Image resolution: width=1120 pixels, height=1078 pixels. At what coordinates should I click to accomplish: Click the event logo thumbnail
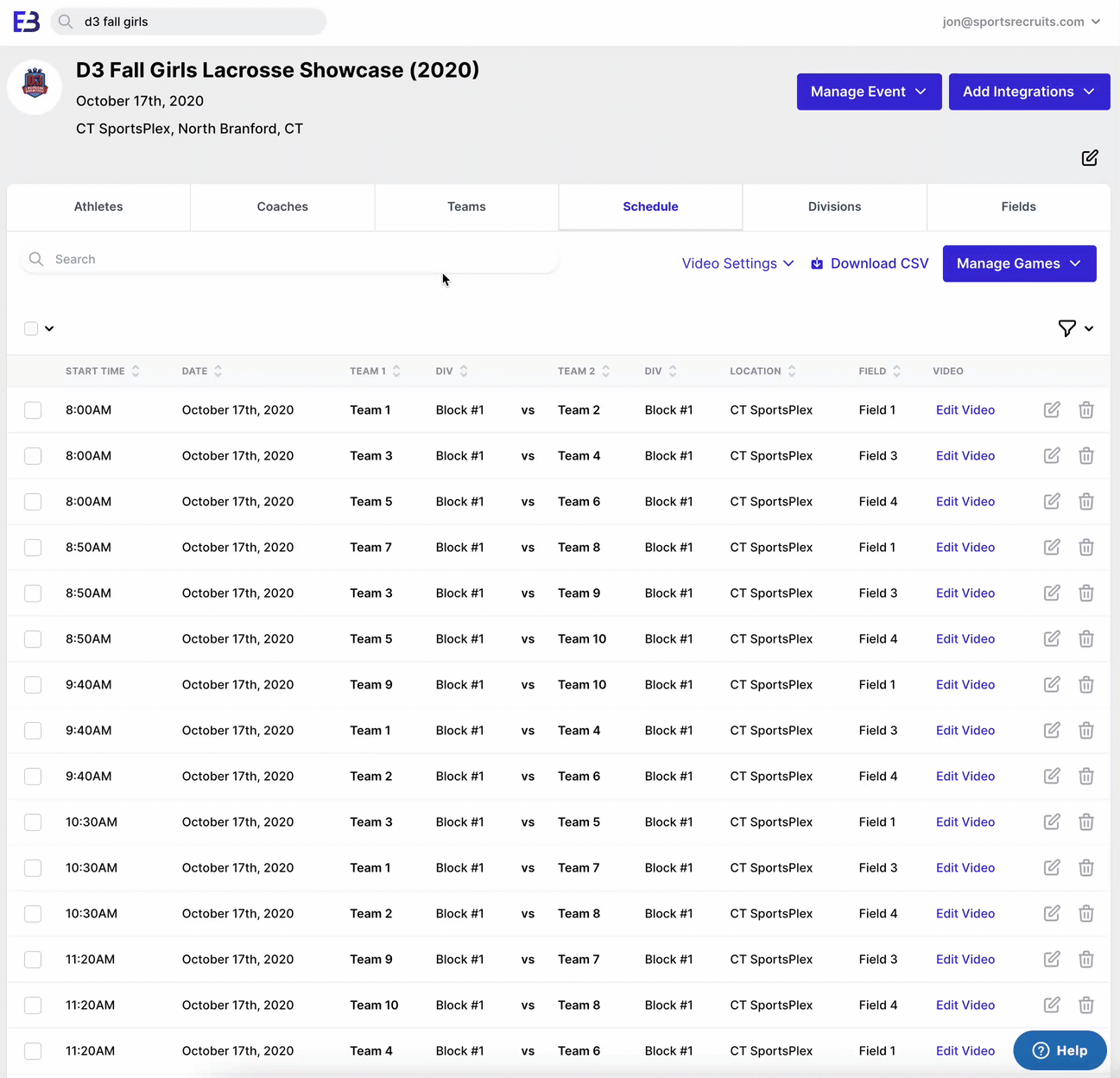pyautogui.click(x=35, y=86)
